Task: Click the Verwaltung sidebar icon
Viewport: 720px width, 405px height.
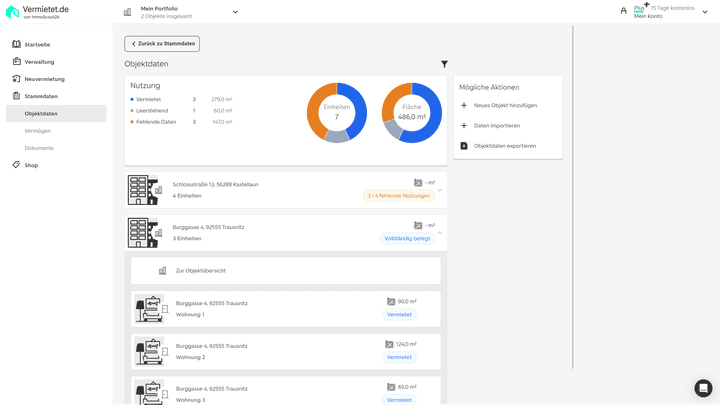Action: point(17,61)
